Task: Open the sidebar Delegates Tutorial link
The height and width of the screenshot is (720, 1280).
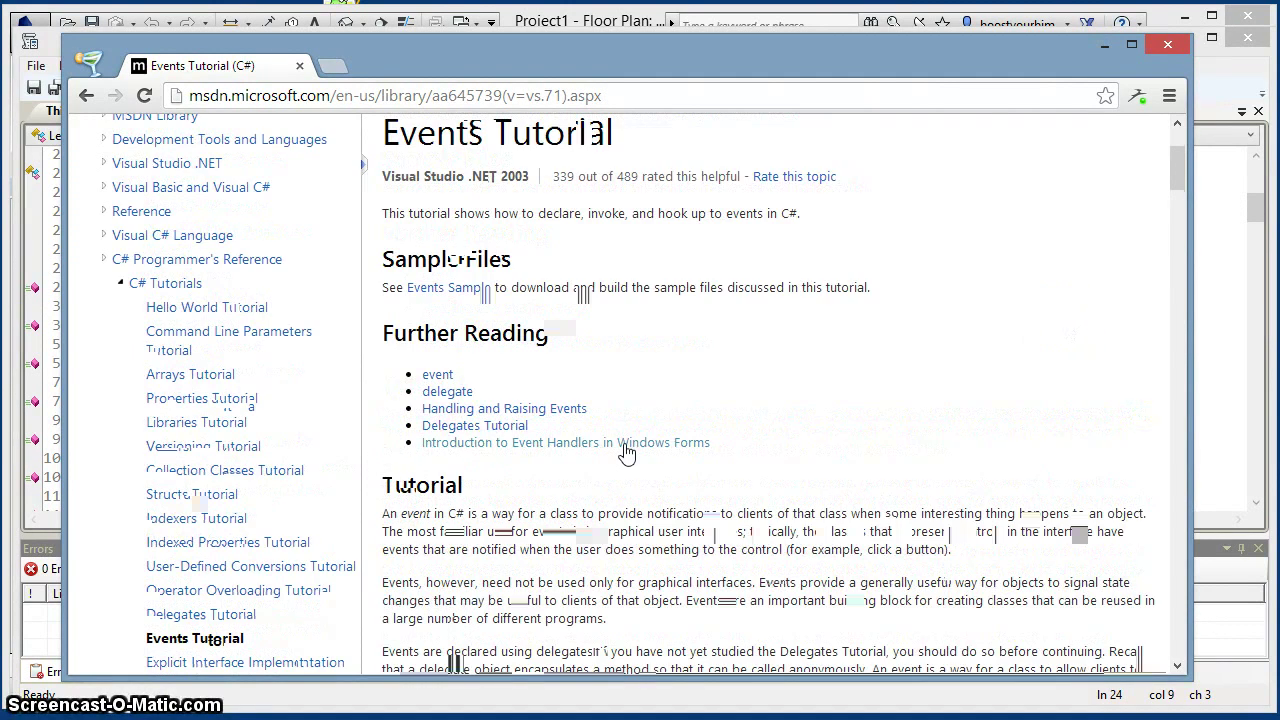Action: (201, 614)
